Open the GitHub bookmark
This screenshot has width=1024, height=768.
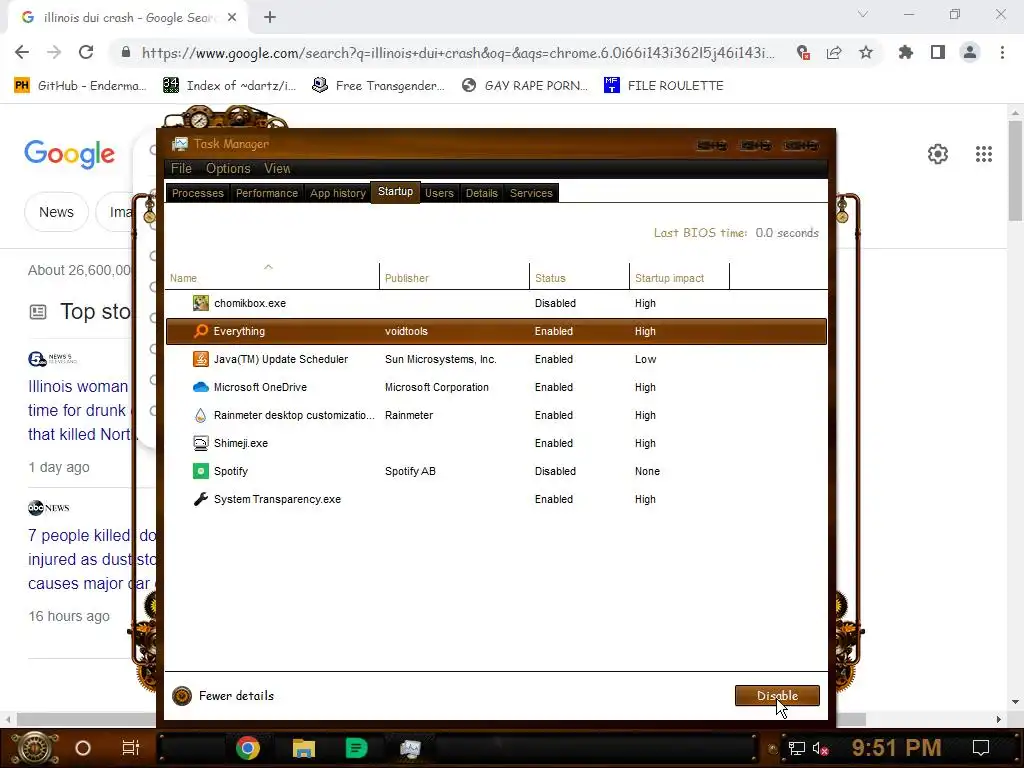click(79, 86)
